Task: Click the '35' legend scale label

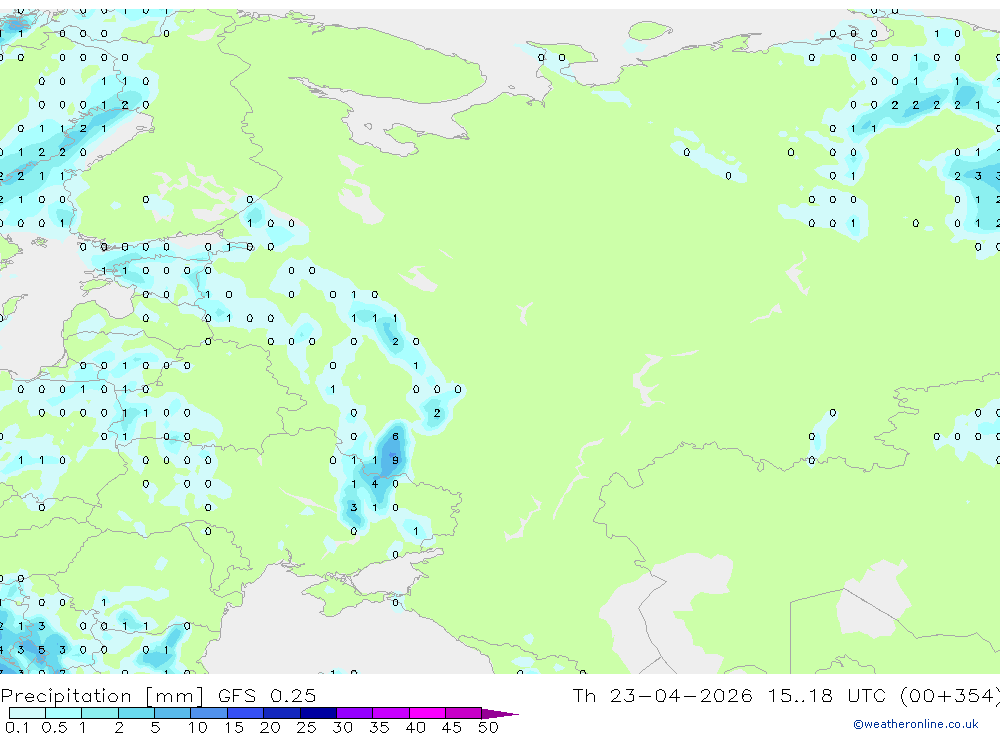Action: coord(379,727)
